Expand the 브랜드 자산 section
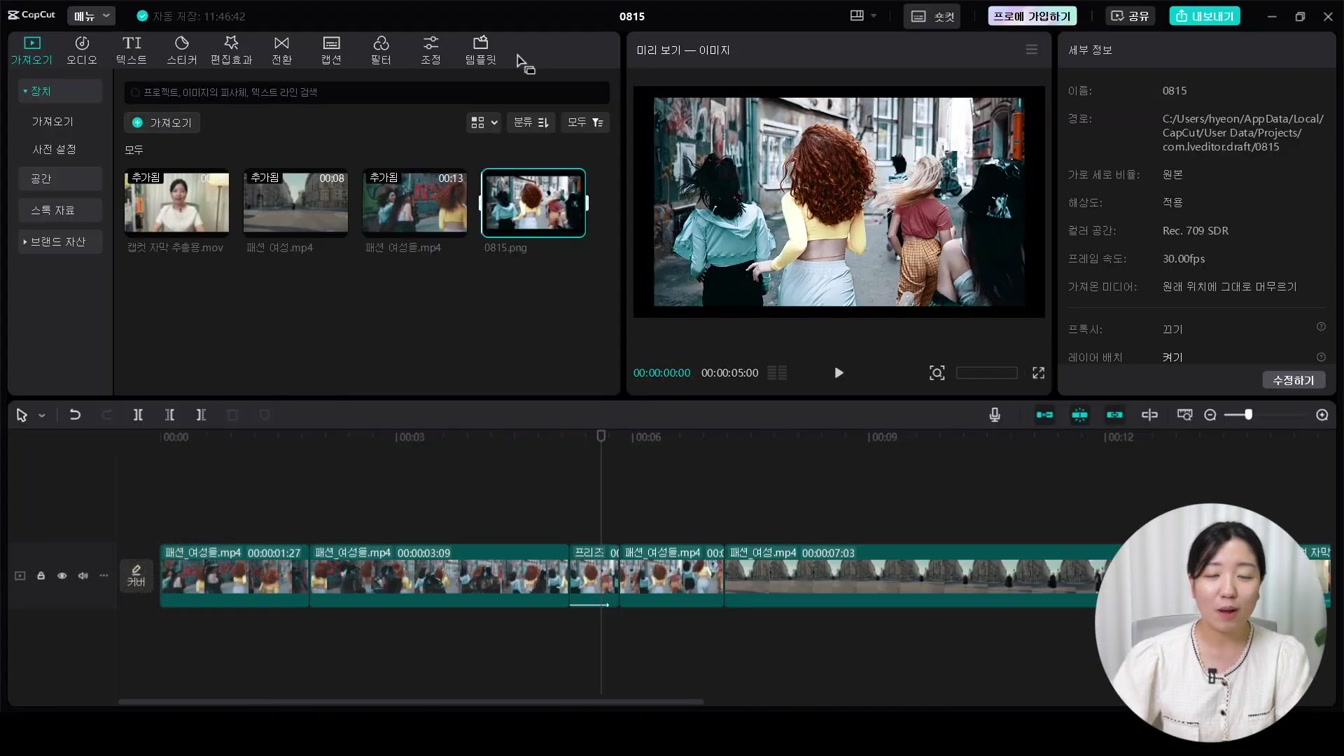The height and width of the screenshot is (756, 1344). [60, 242]
